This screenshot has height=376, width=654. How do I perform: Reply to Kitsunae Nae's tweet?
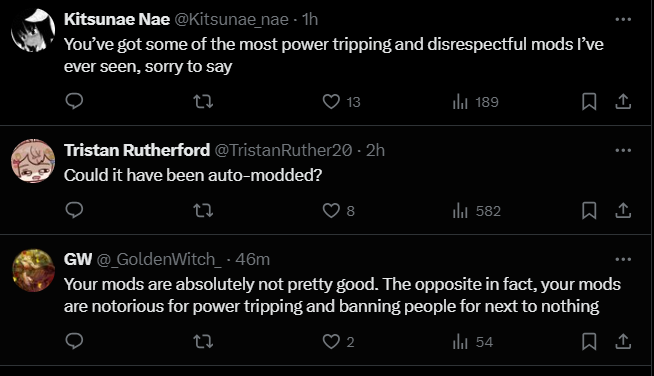75,101
